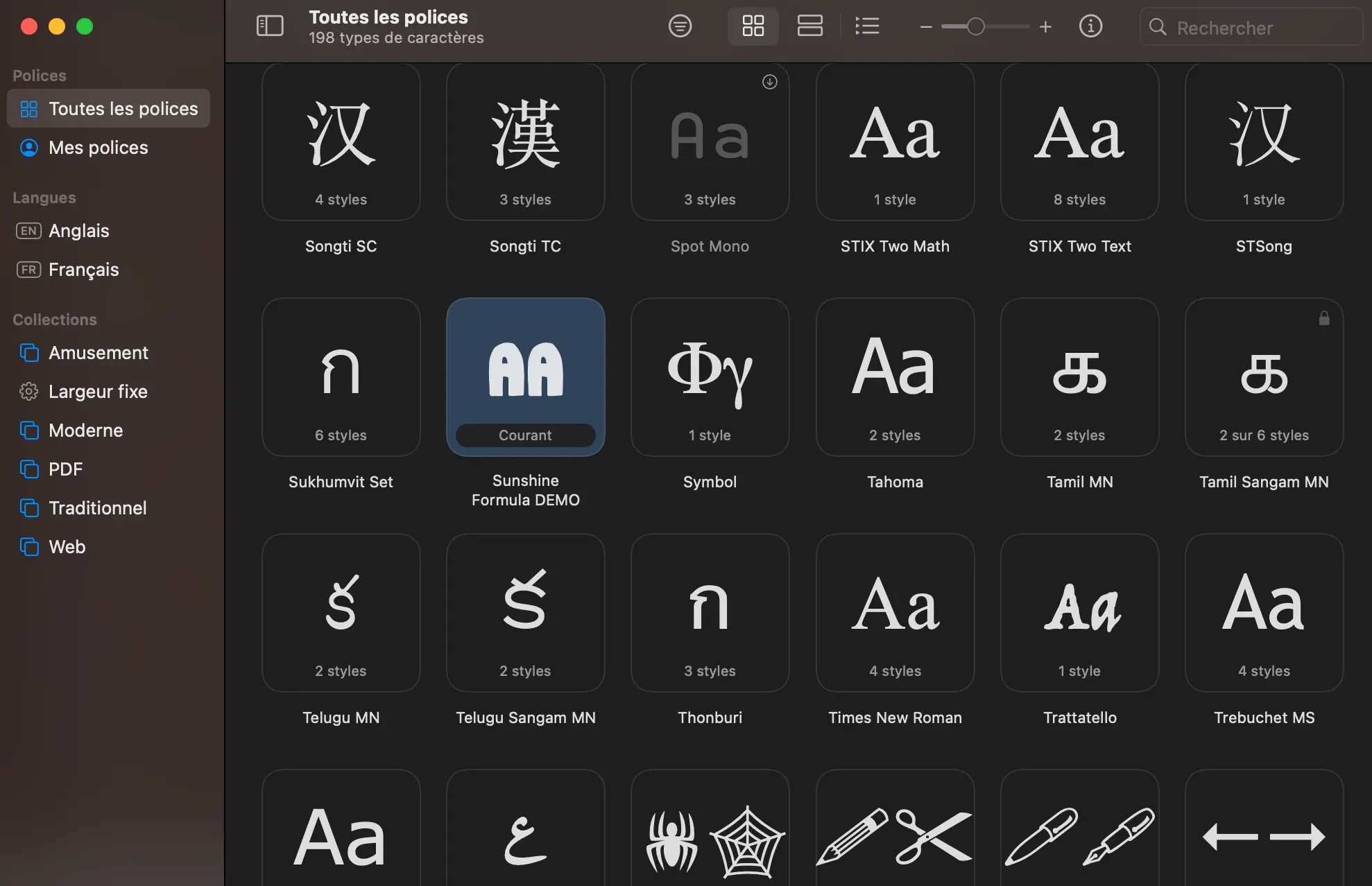Click the Amusement collection icon
Screen dimensions: 1372x886
29,353
